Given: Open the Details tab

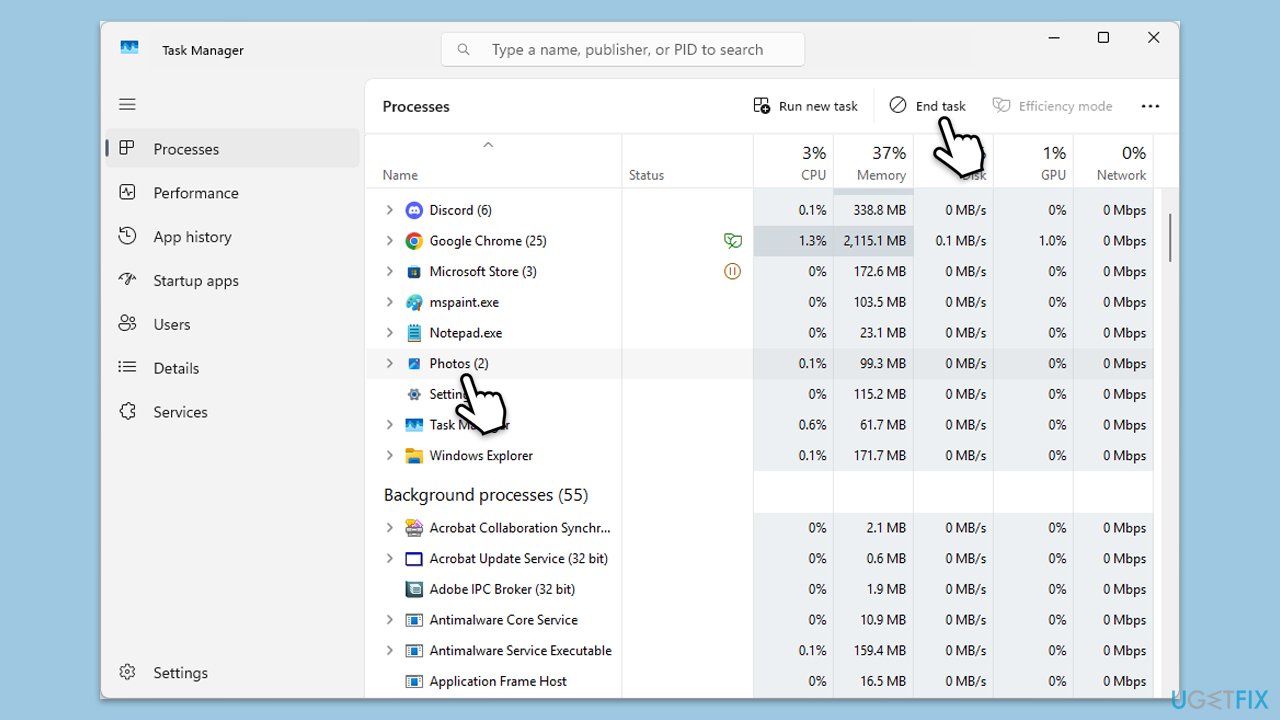Looking at the screenshot, I should (232, 368).
